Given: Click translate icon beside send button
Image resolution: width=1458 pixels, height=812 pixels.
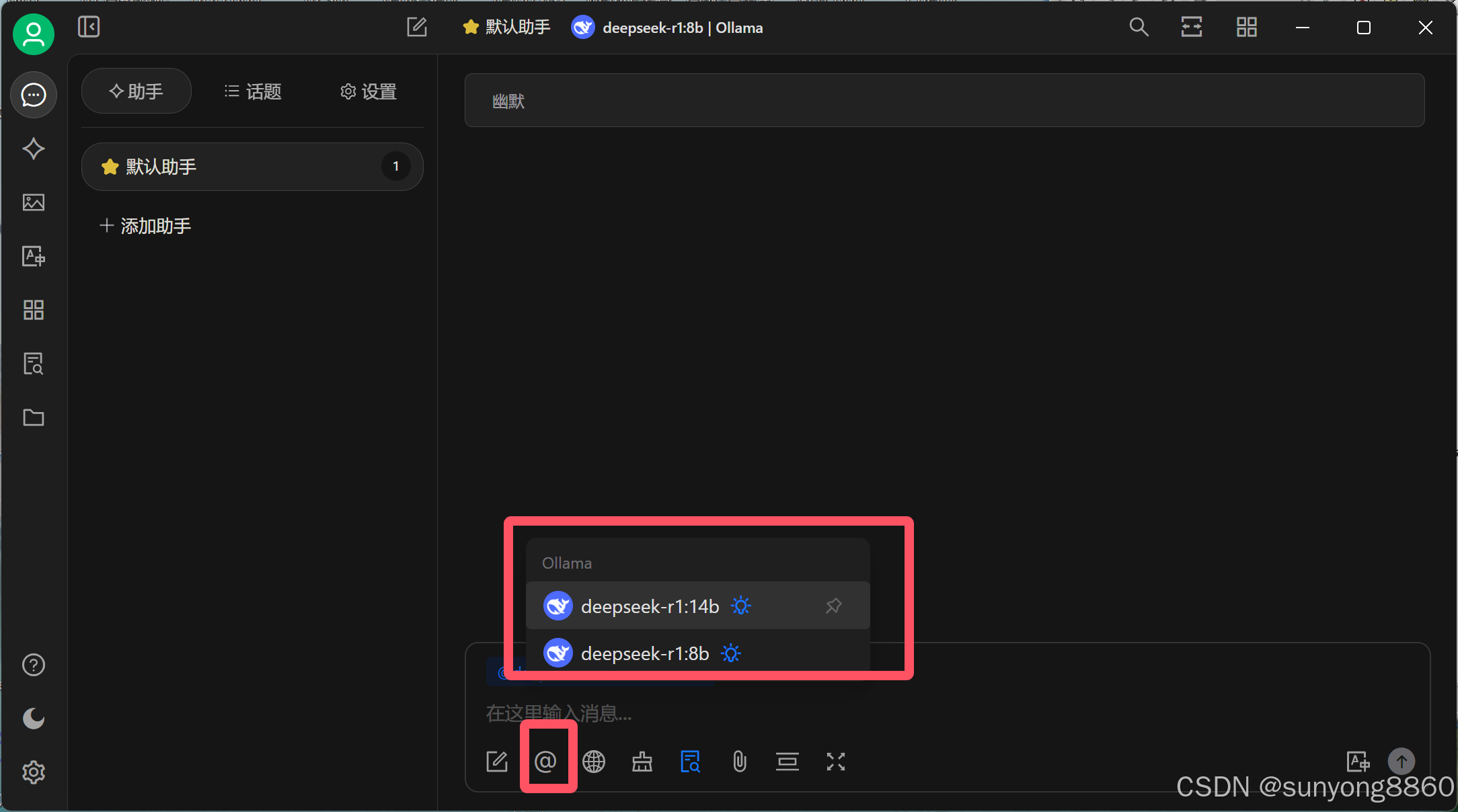Looking at the screenshot, I should 1358,762.
